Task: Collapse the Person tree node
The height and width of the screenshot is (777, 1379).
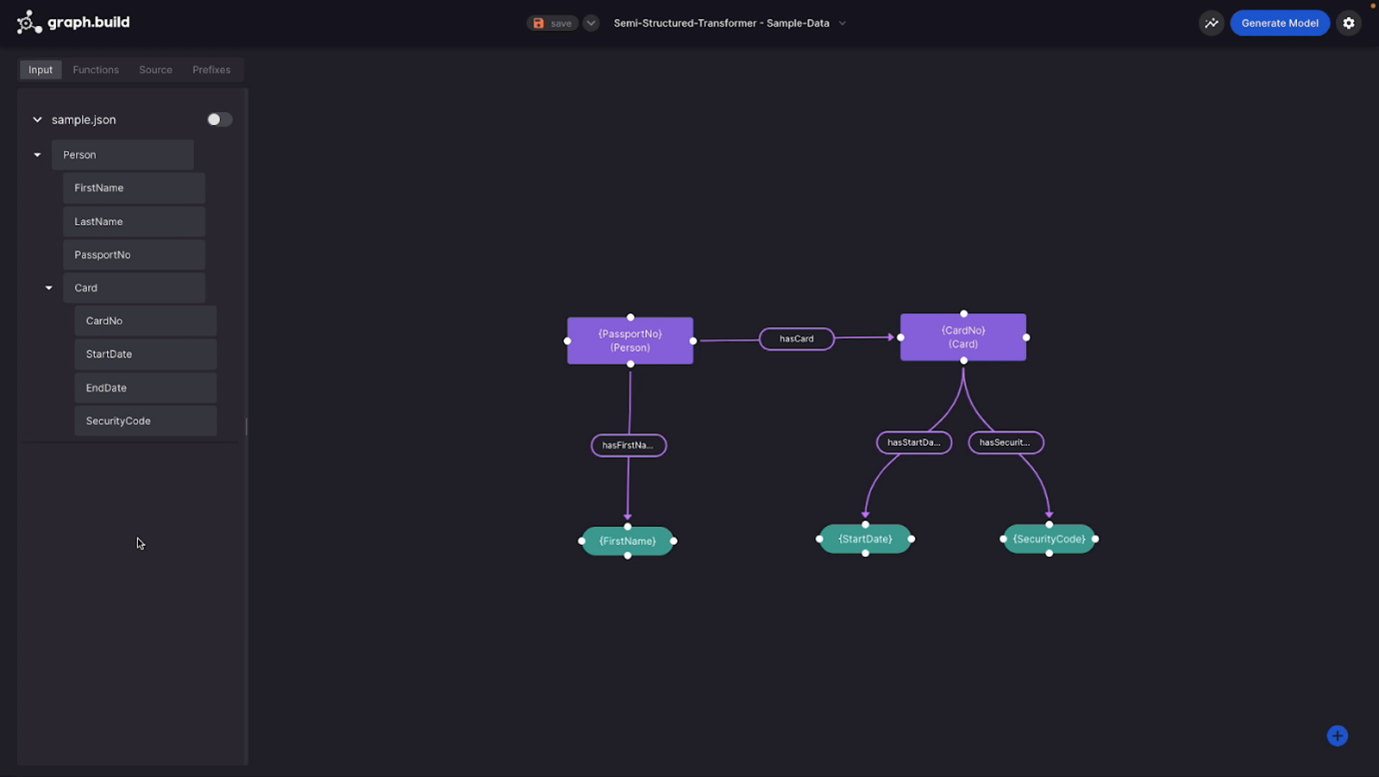Action: coord(37,154)
